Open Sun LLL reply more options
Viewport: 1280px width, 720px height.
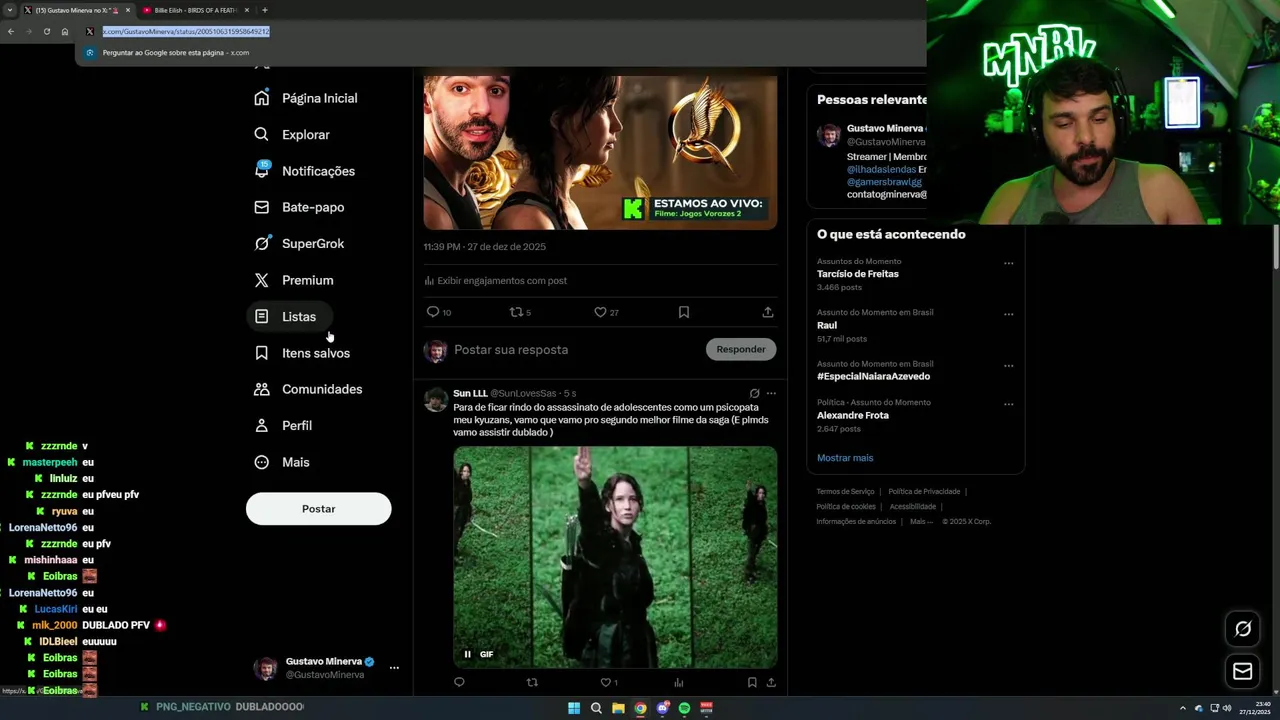click(x=771, y=393)
